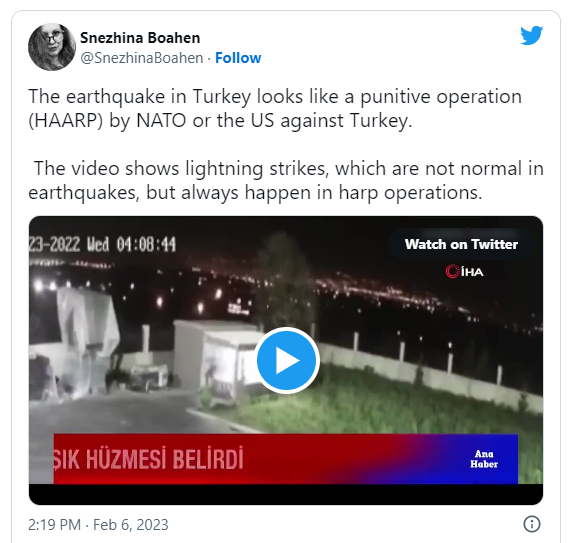The height and width of the screenshot is (543, 576).
Task: Open the Twitter bird logo link
Action: [532, 35]
